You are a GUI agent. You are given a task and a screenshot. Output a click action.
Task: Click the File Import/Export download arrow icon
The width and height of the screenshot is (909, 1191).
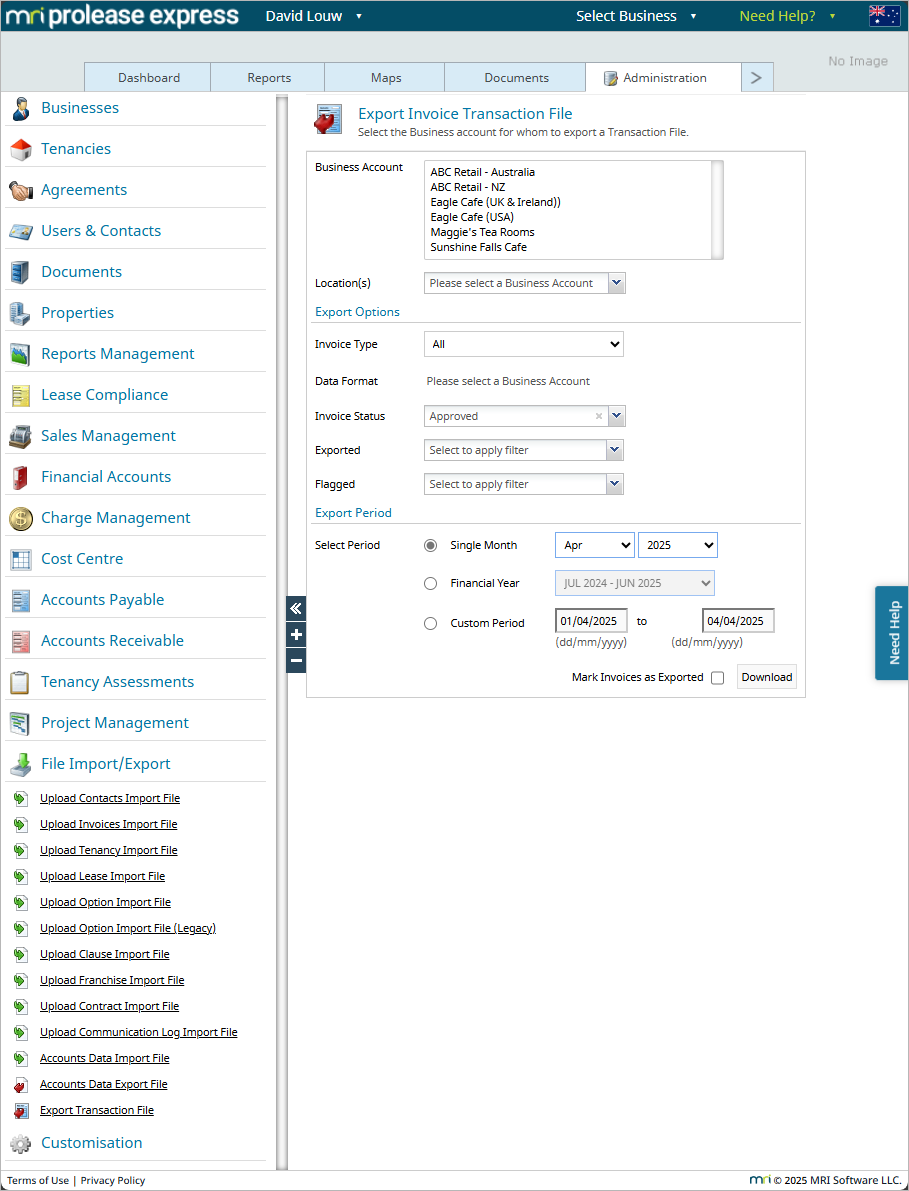point(21,765)
